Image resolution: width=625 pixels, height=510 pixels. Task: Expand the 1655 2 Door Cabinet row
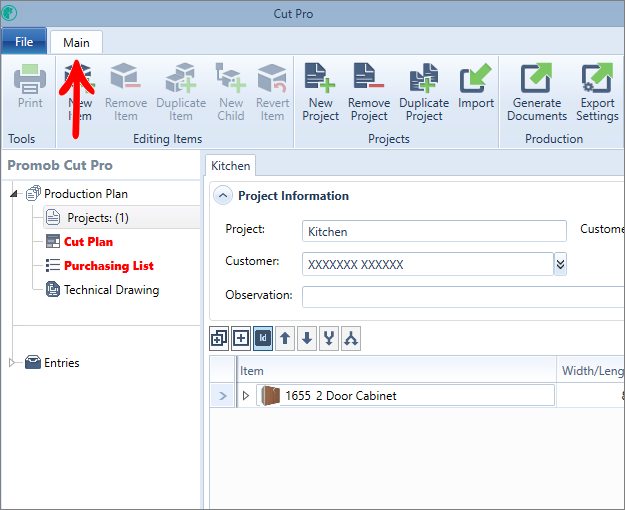(x=247, y=396)
